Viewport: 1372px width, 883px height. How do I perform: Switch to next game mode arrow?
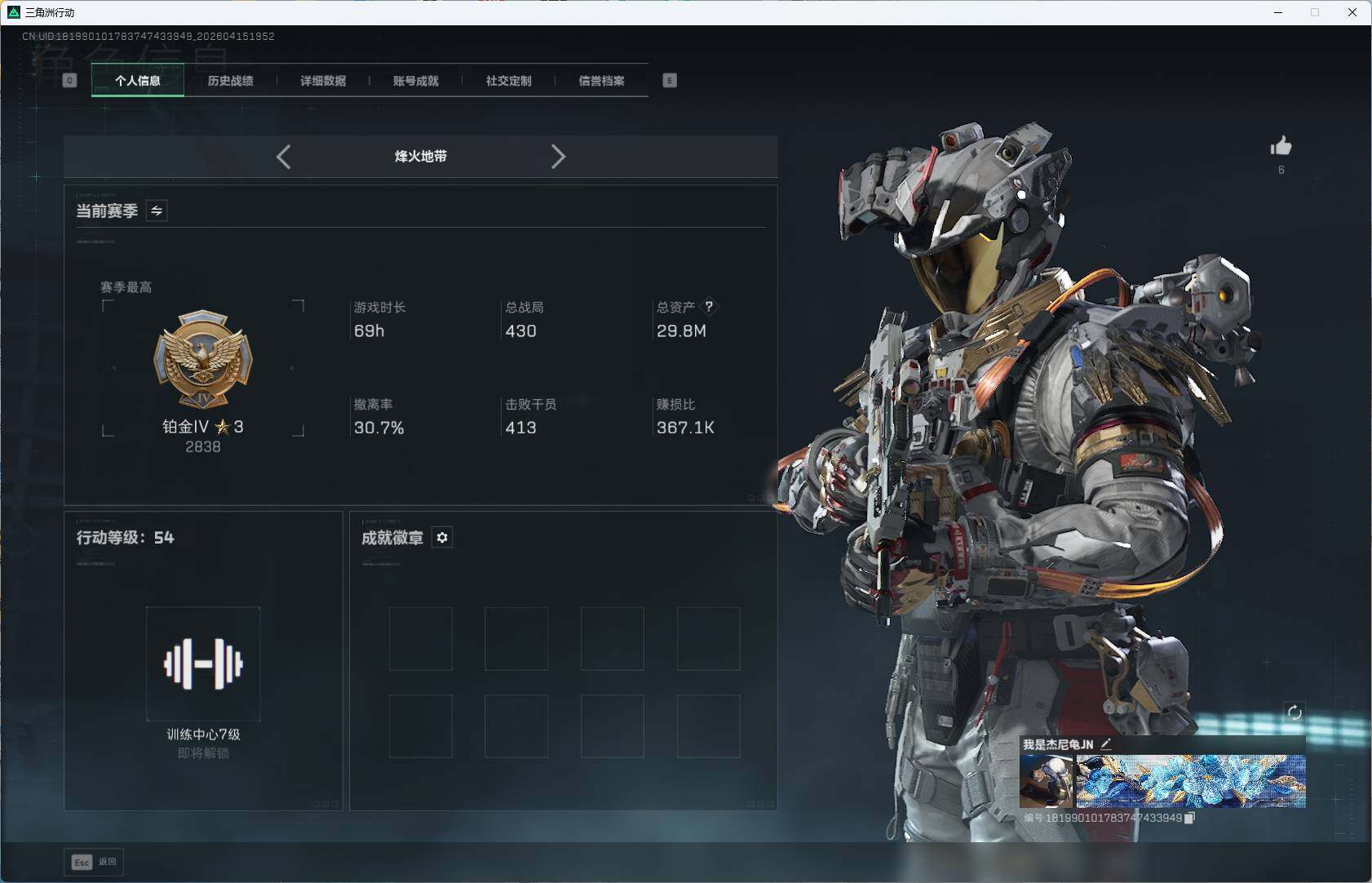[558, 157]
